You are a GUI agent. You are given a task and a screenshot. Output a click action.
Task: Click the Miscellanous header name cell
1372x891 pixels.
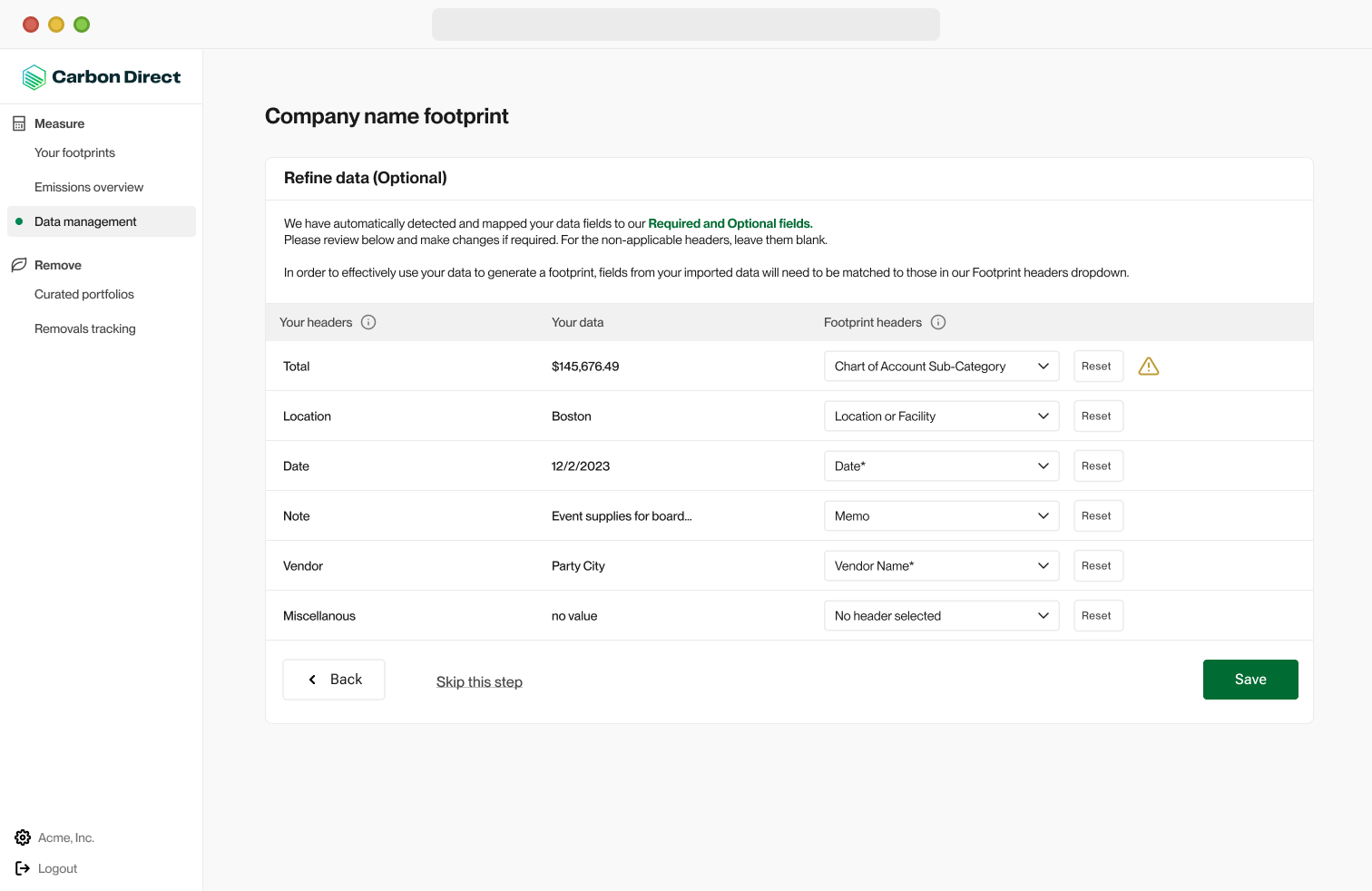[x=319, y=616]
